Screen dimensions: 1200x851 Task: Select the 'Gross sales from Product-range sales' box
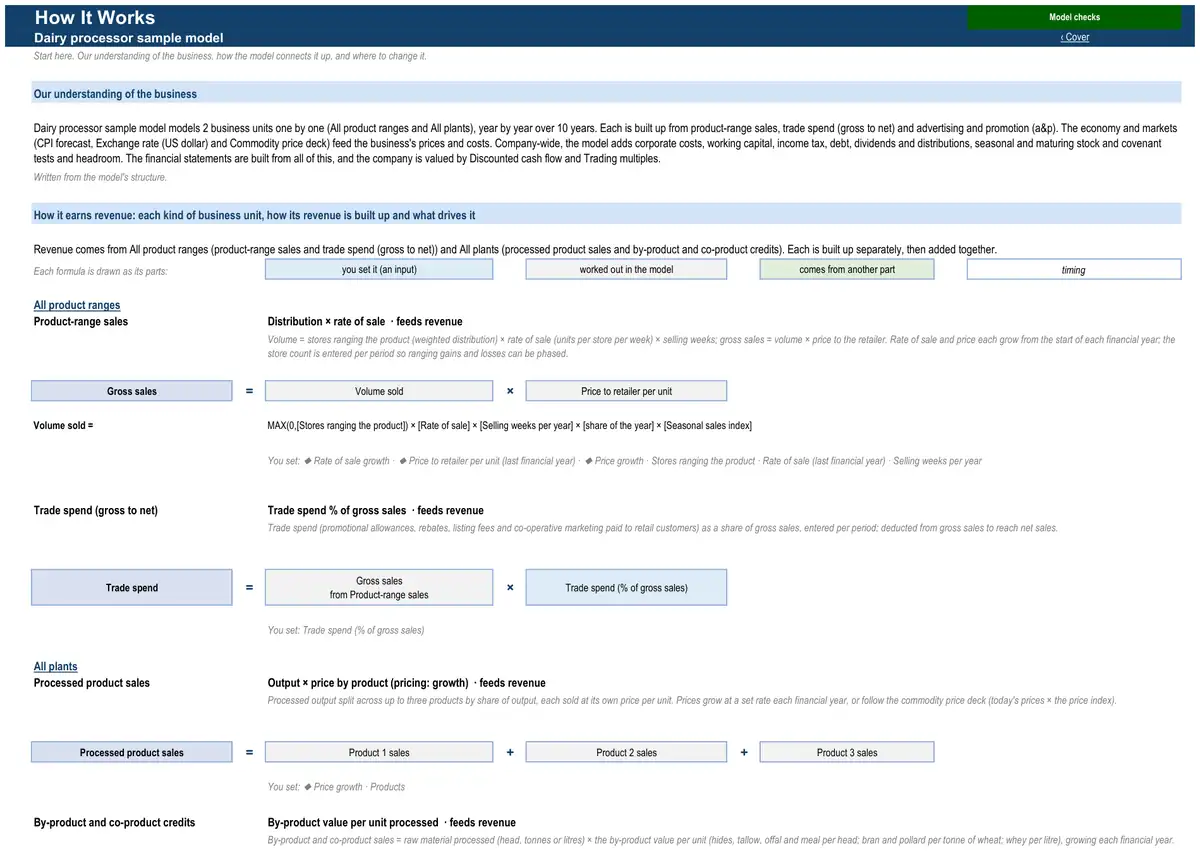tap(379, 588)
